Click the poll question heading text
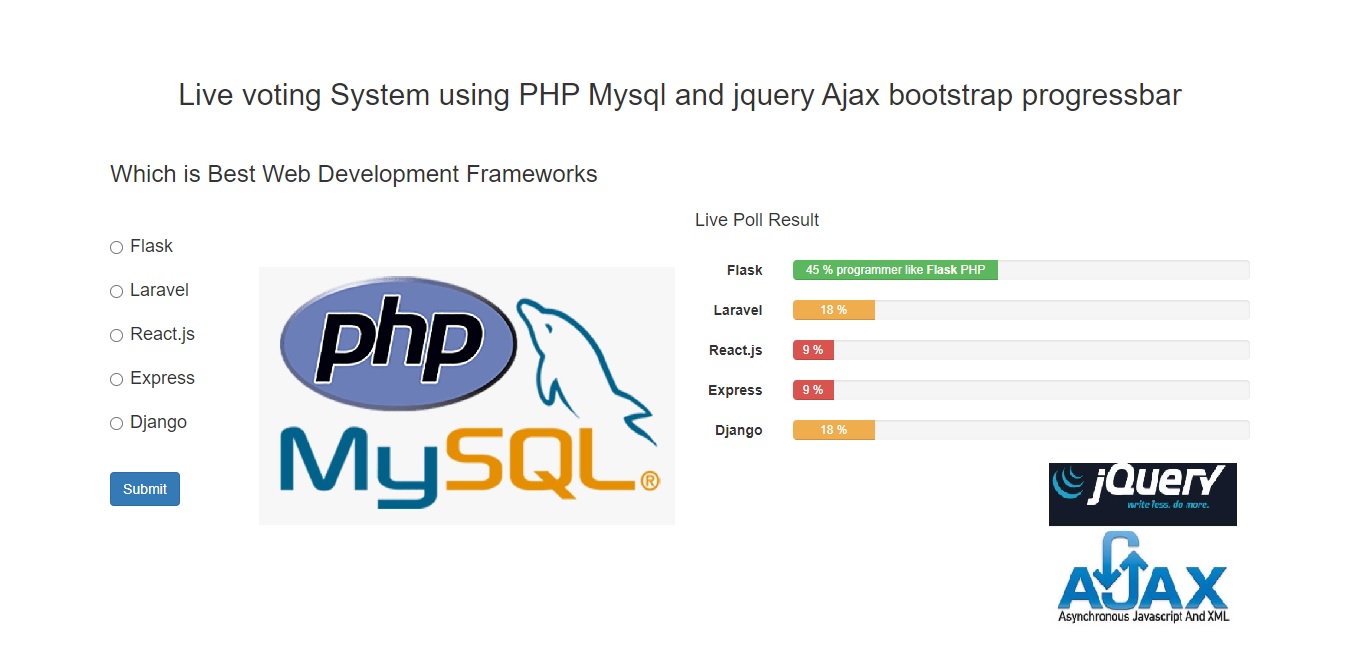This screenshot has height=651, width=1355. 353,173
